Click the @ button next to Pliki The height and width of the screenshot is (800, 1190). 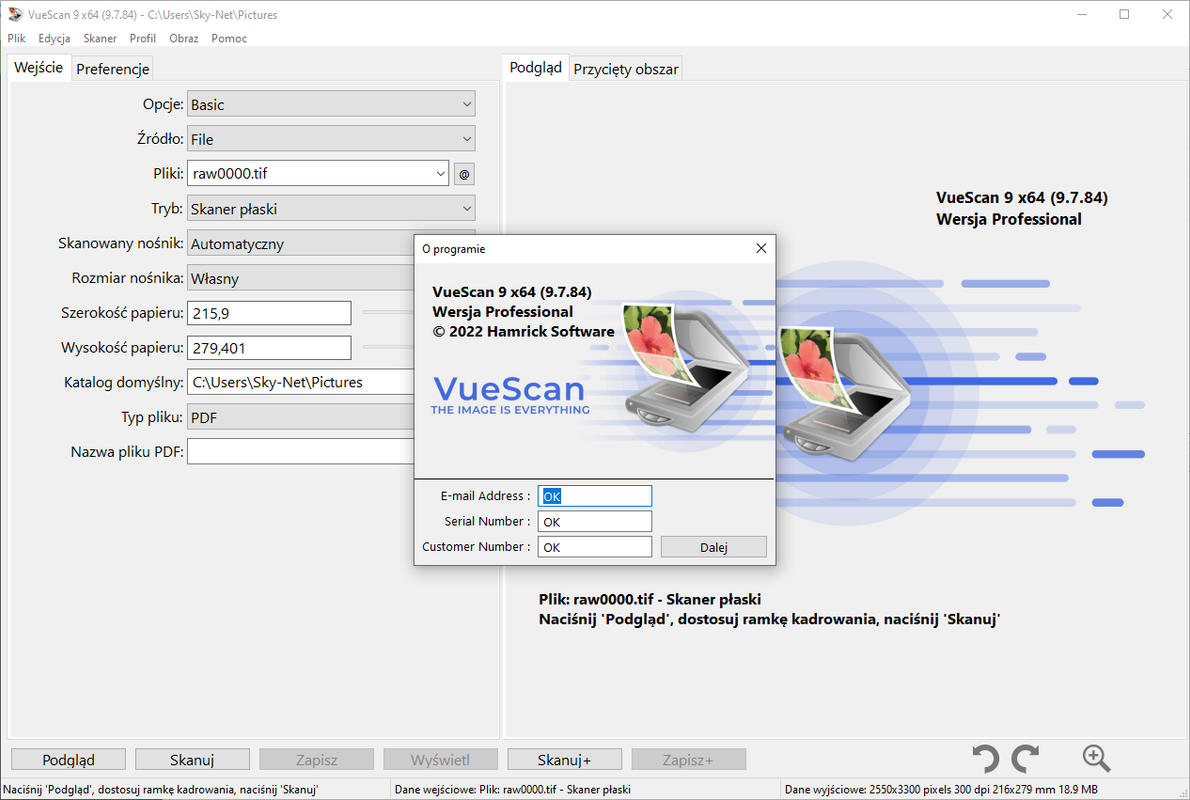[x=464, y=174]
